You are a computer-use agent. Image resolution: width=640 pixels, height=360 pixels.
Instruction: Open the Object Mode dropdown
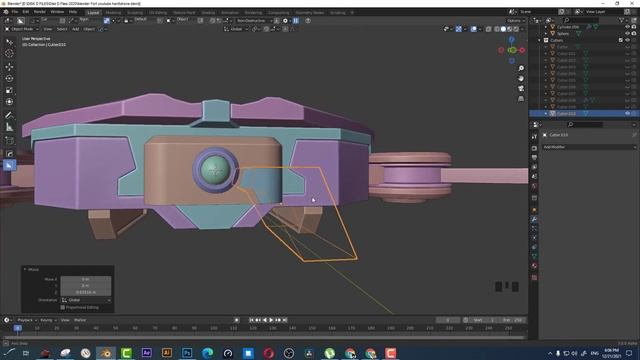(22, 29)
